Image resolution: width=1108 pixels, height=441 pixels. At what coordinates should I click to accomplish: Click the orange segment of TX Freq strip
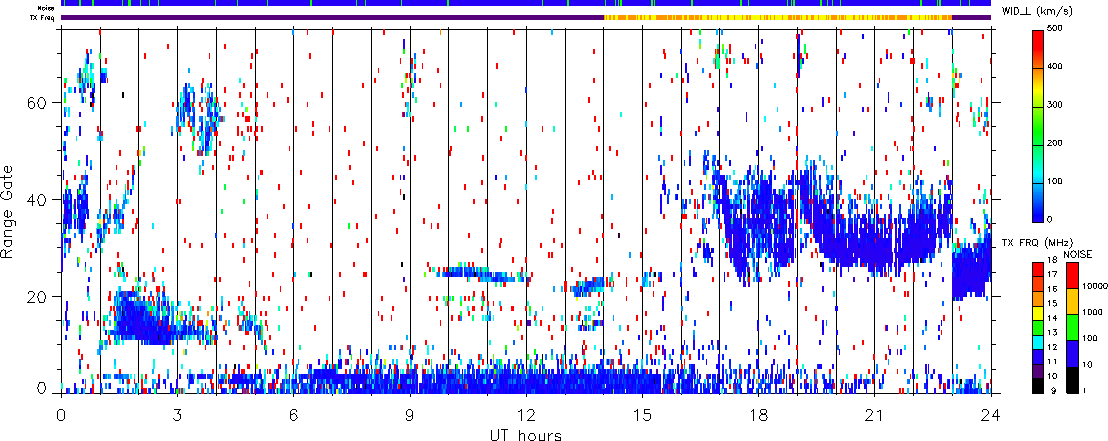[780, 17]
